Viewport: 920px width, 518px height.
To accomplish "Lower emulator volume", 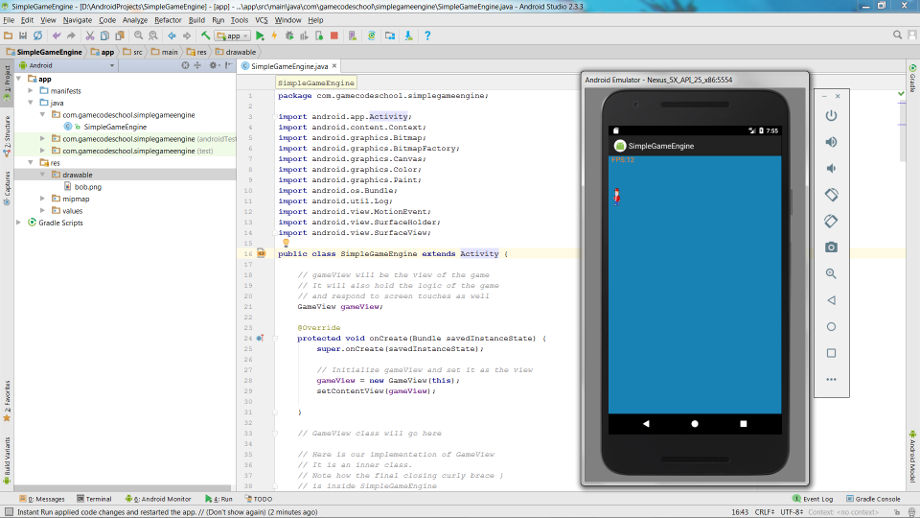I will 831,168.
